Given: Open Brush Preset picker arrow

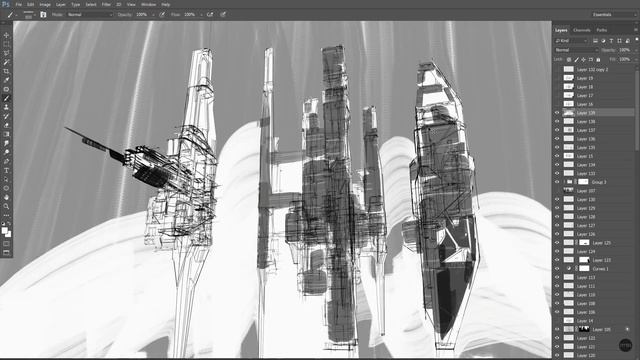Looking at the screenshot, I should (34, 15).
